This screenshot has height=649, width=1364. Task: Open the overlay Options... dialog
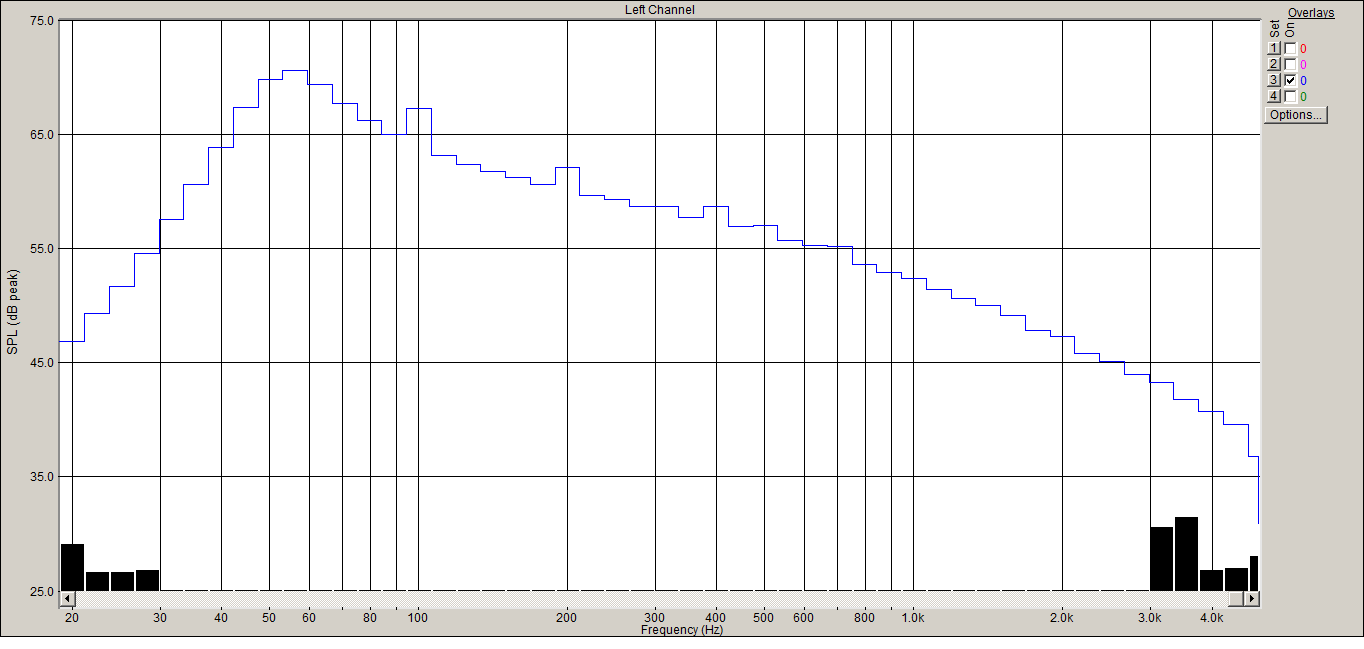(x=1295, y=115)
